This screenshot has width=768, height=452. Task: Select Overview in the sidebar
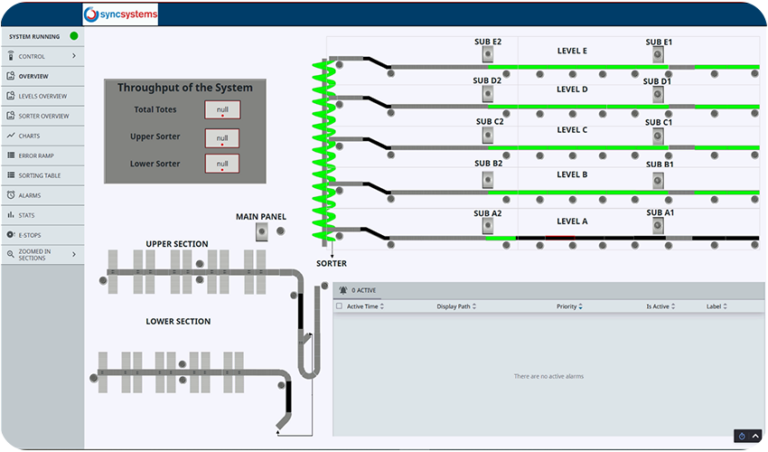tap(43, 76)
